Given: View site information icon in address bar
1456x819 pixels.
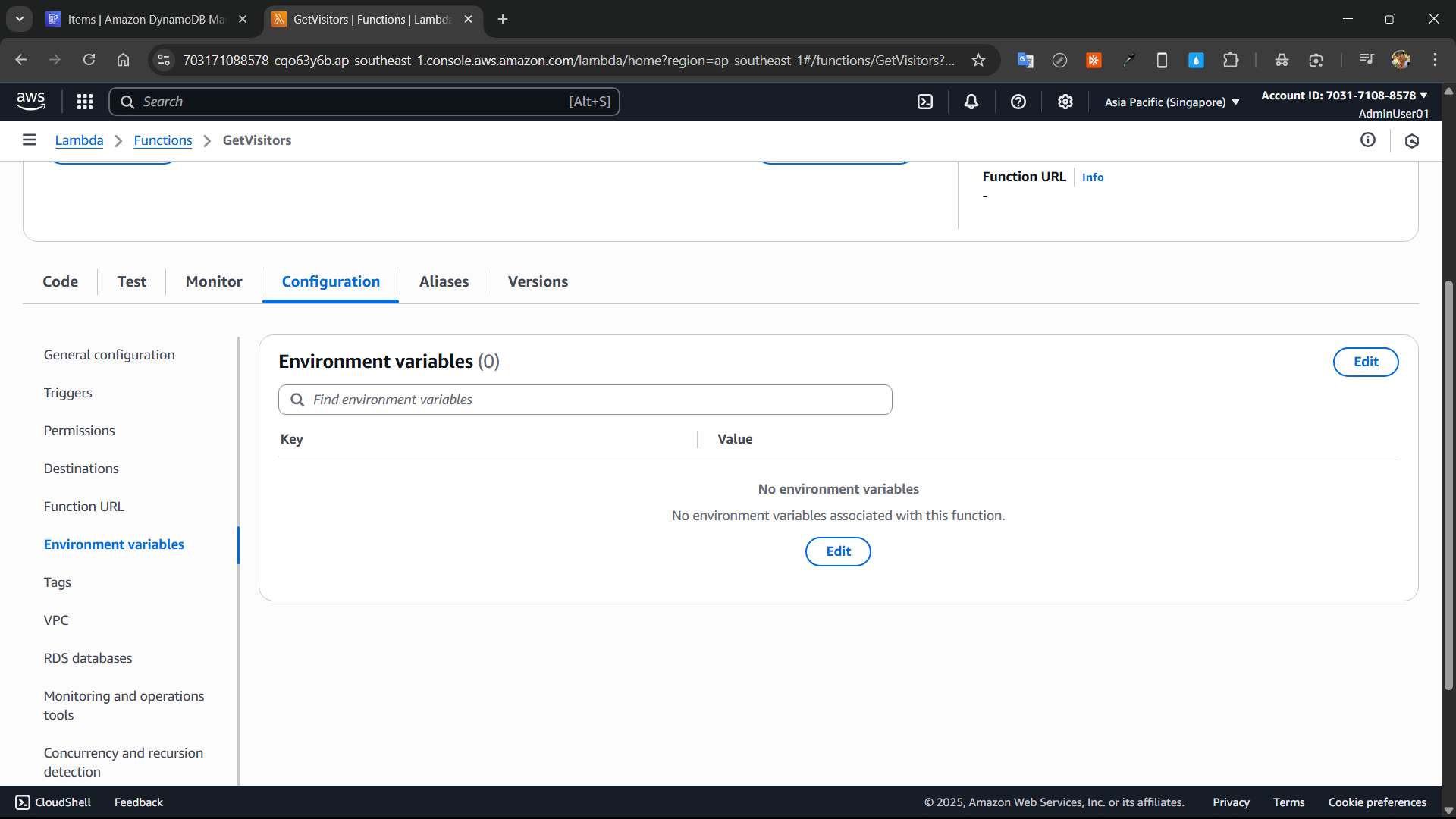Looking at the screenshot, I should coord(164,60).
